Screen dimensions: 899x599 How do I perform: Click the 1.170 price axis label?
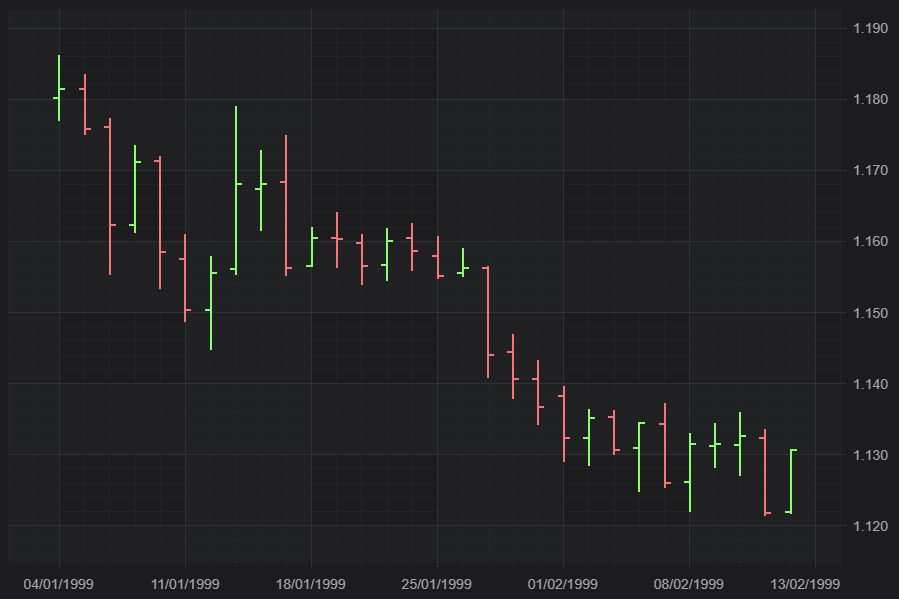pyautogui.click(x=870, y=170)
